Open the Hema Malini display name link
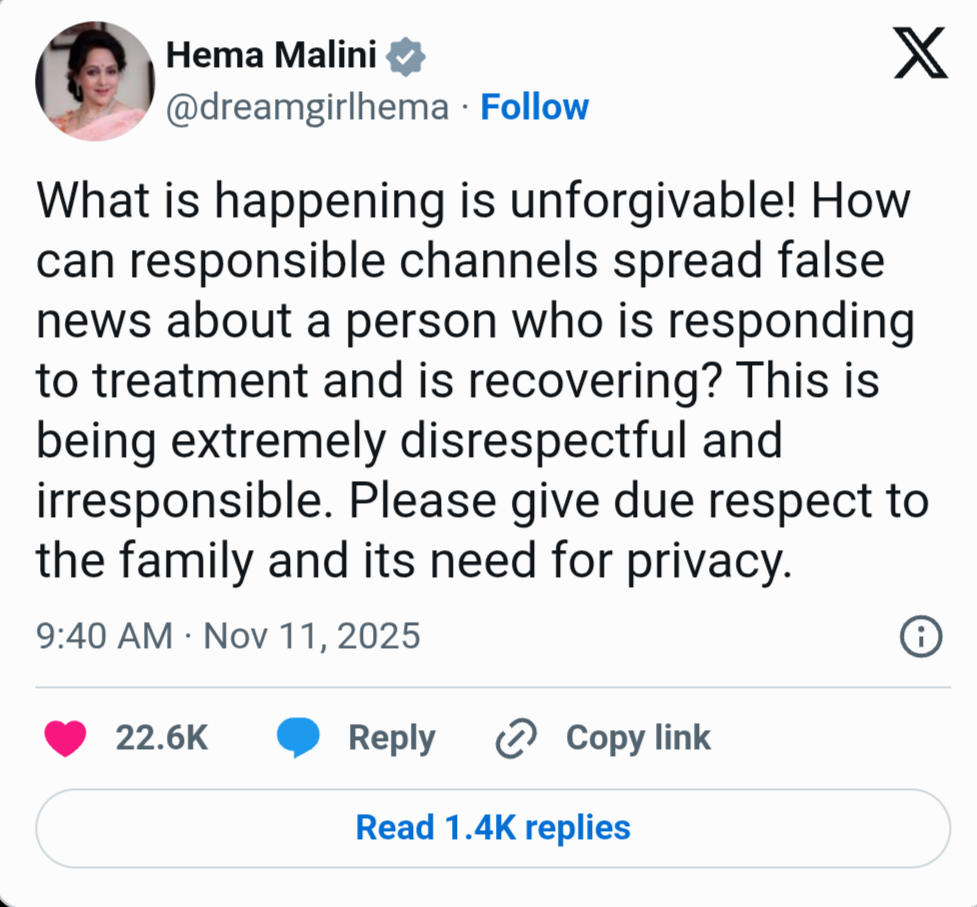Viewport: 977px width, 907px height. pos(270,56)
